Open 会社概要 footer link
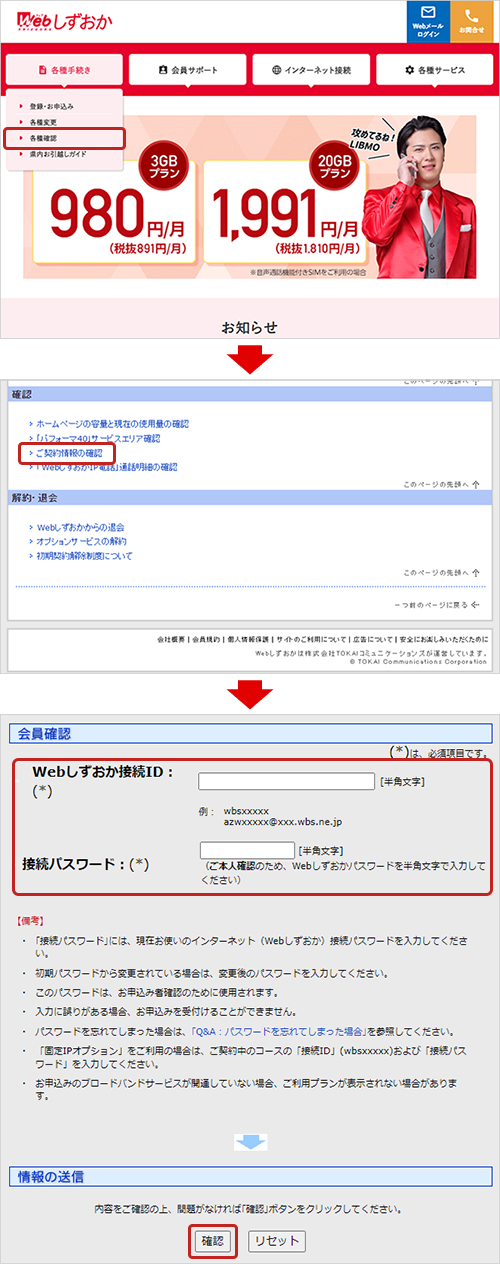The image size is (500, 1264). [x=172, y=638]
